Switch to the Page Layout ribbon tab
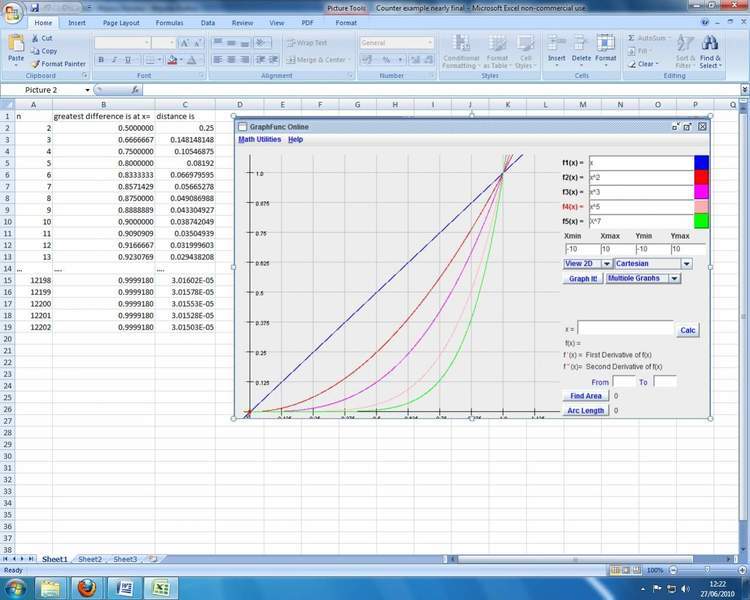The height and width of the screenshot is (600, 750). click(x=122, y=22)
